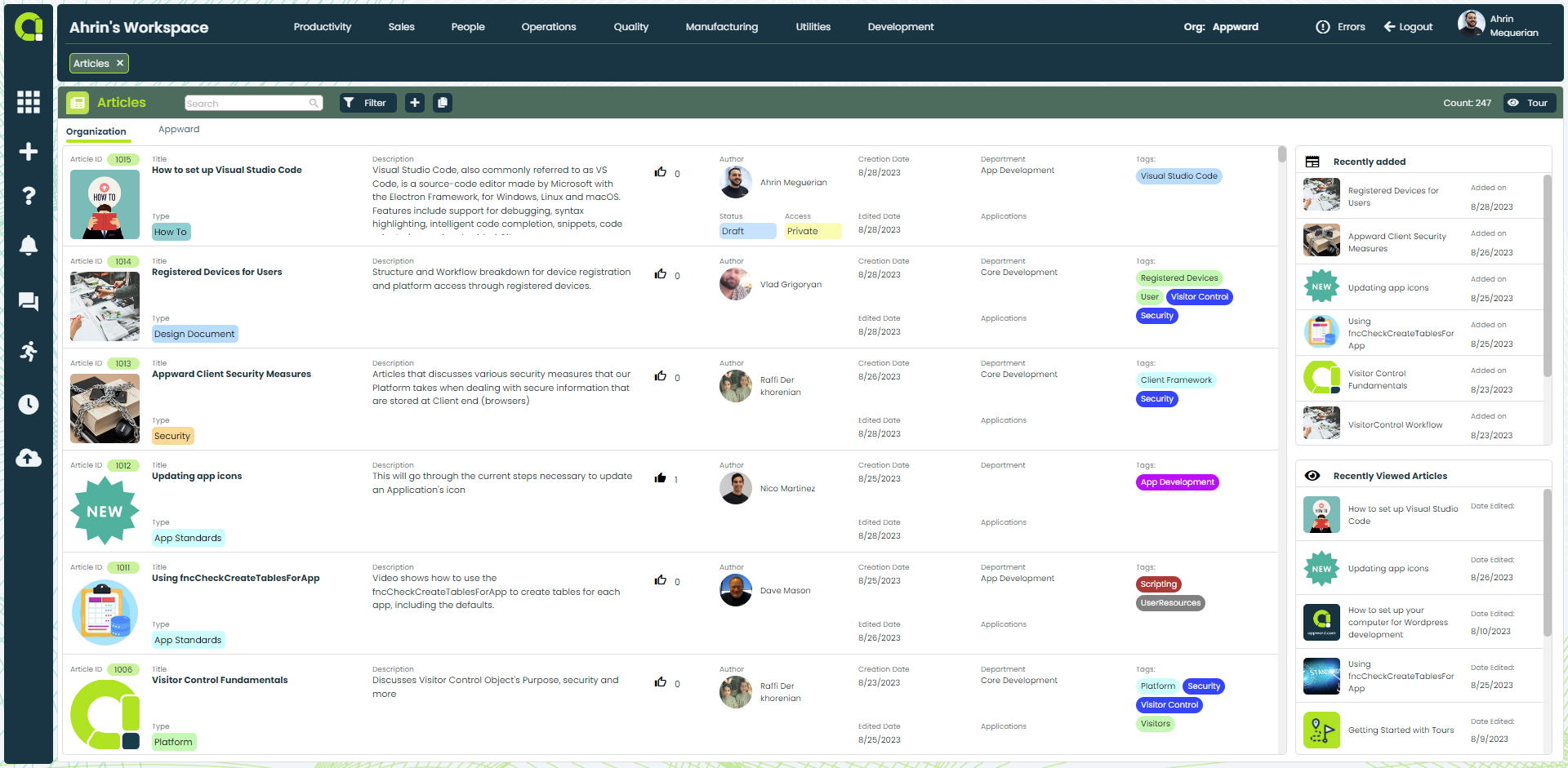This screenshot has width=1568, height=768.
Task: Like the Registered Devices for Users article
Action: [x=660, y=274]
